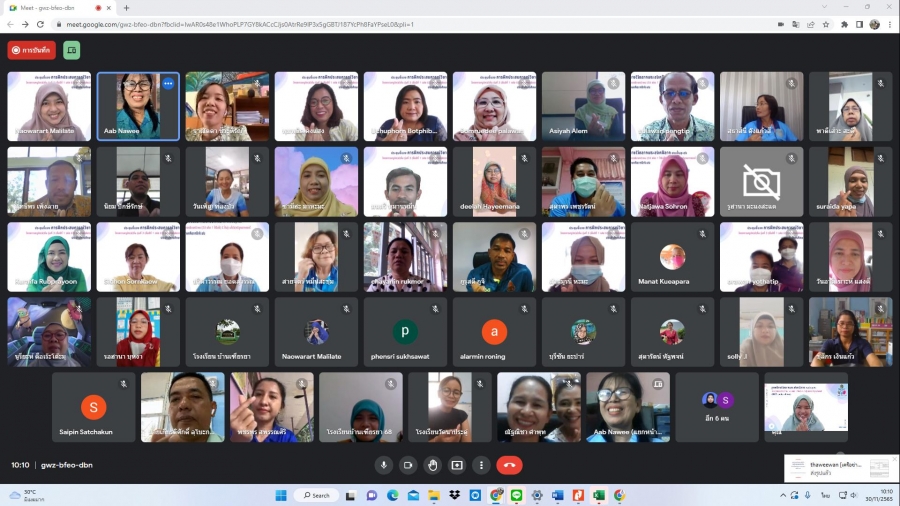Open options on Aab Nawee's tile
Image resolution: width=900 pixels, height=506 pixels.
click(168, 84)
